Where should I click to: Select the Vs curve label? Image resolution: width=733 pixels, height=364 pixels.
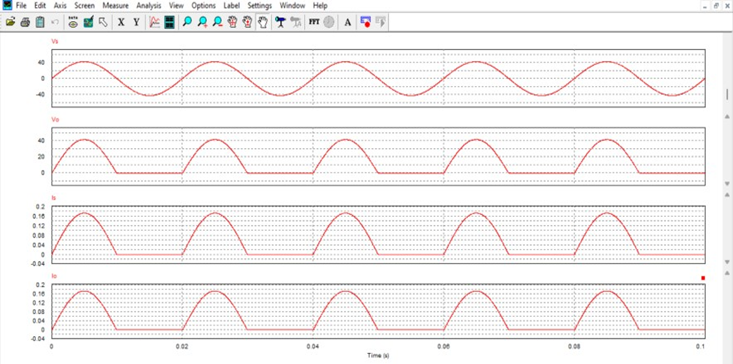coord(55,42)
